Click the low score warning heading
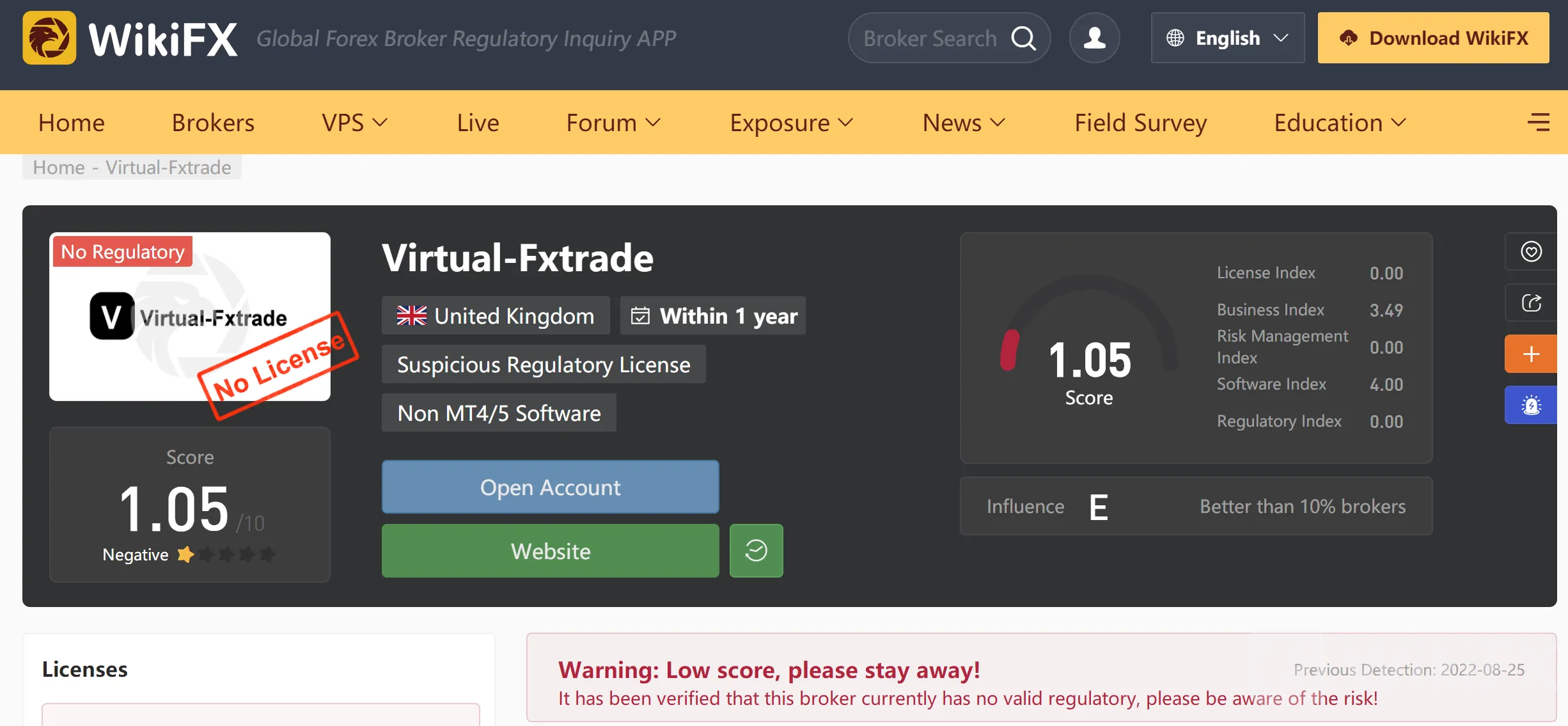This screenshot has height=726, width=1568. (x=769, y=670)
